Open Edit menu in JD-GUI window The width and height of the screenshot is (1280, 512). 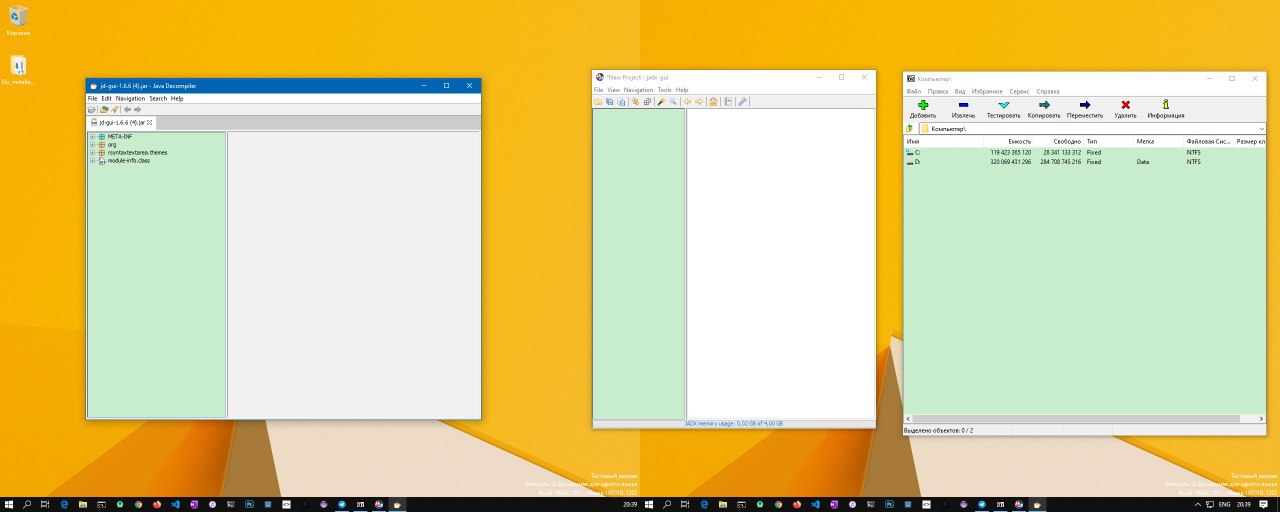pos(106,98)
